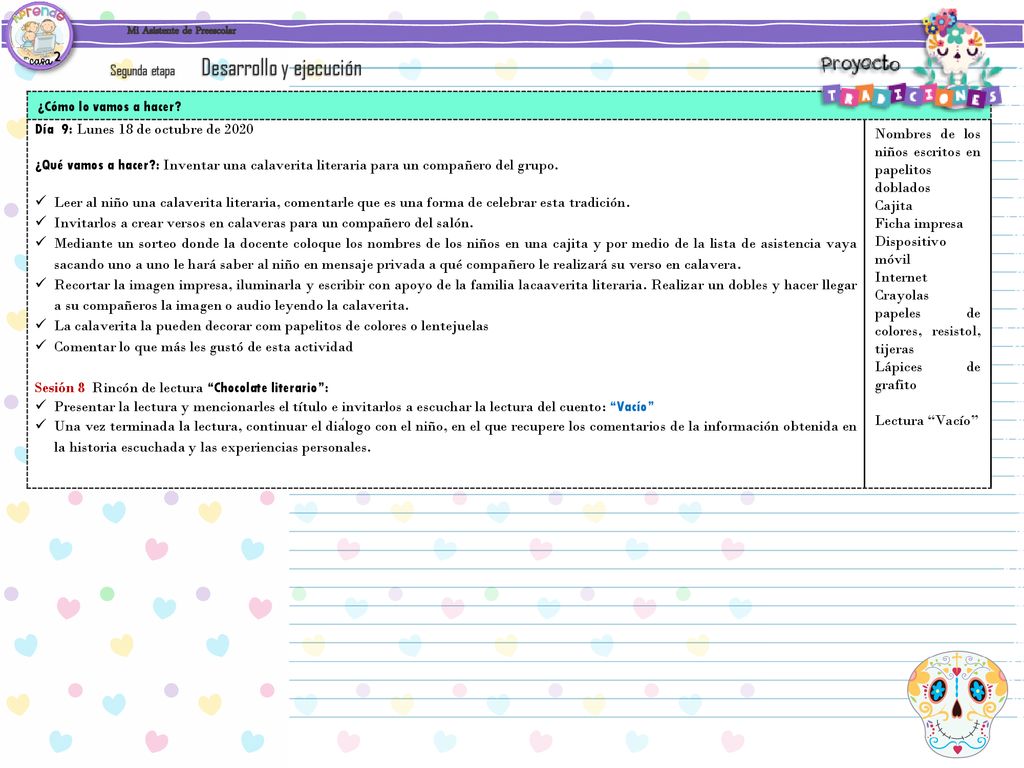Click the checkmark before 'Mediante un sorteo'
Screen dimensions: 1024x768
coord(41,242)
